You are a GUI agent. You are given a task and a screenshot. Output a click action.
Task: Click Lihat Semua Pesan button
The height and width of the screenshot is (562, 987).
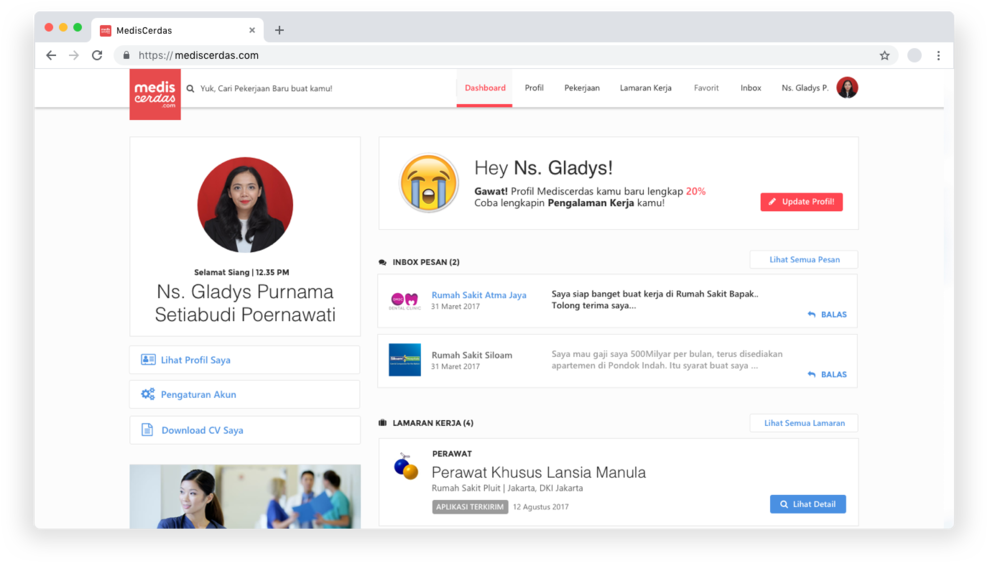[x=803, y=260]
